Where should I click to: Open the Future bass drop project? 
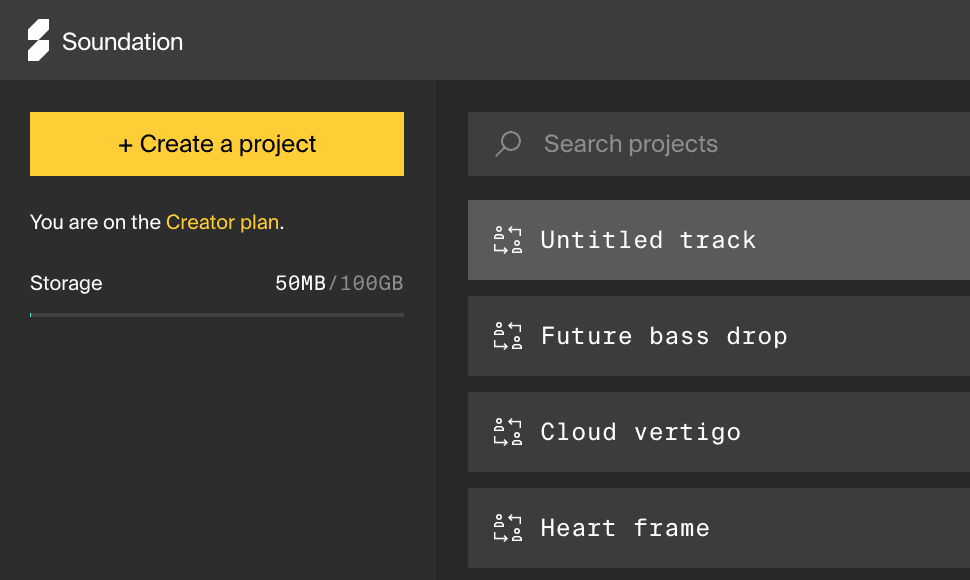664,336
